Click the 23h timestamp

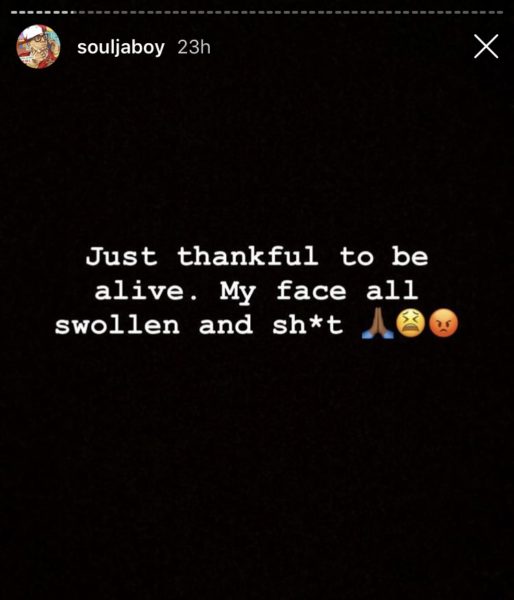tap(194, 47)
